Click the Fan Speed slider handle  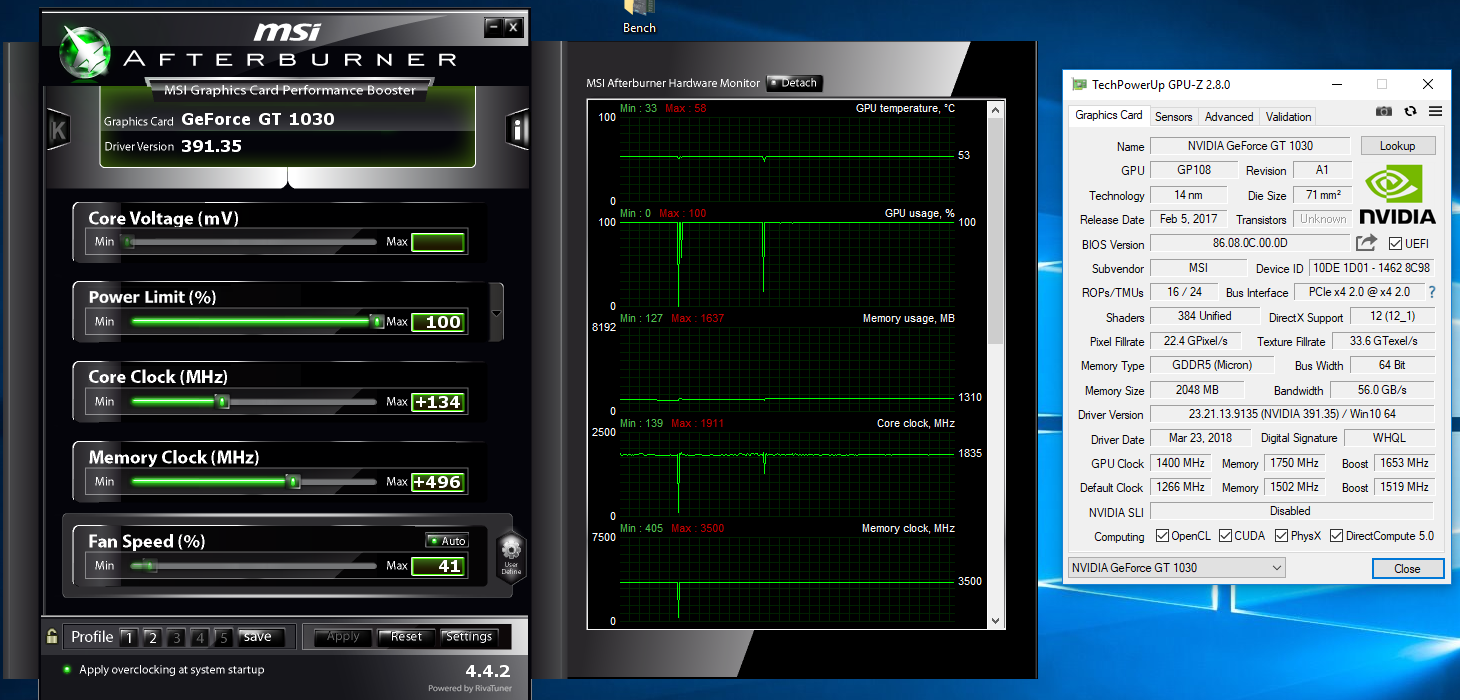(150, 565)
